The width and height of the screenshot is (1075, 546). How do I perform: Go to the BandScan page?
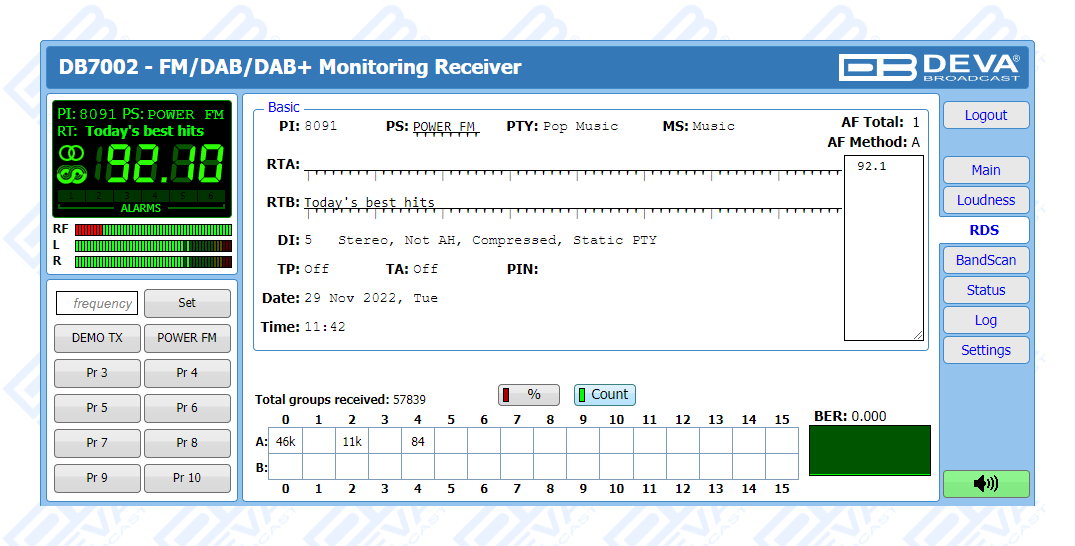click(985, 260)
